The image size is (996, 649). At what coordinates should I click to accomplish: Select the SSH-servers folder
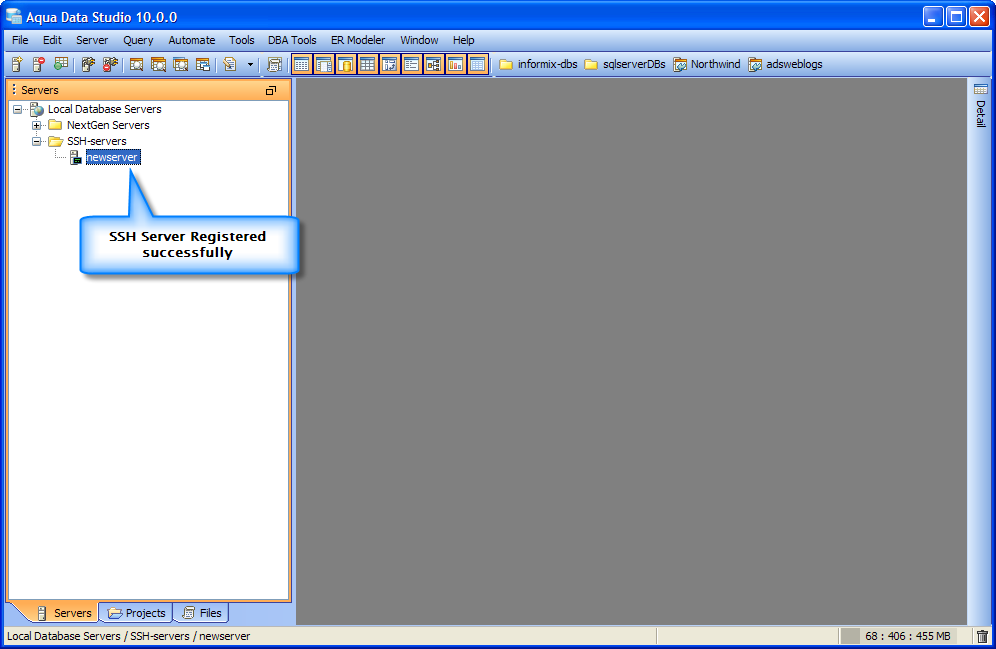coord(97,141)
